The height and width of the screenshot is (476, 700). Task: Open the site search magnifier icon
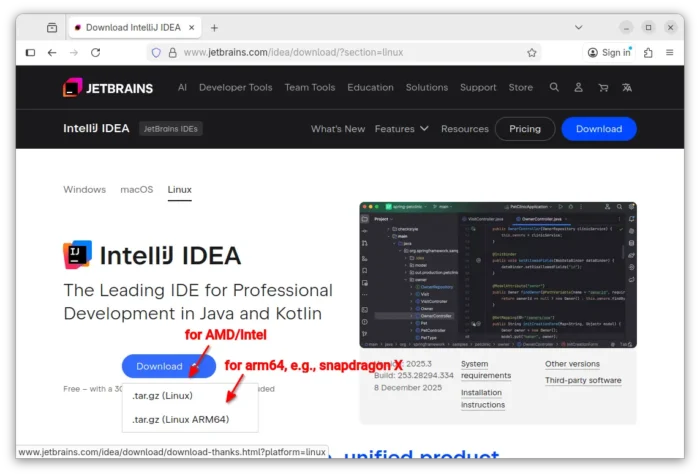pyautogui.click(x=554, y=87)
